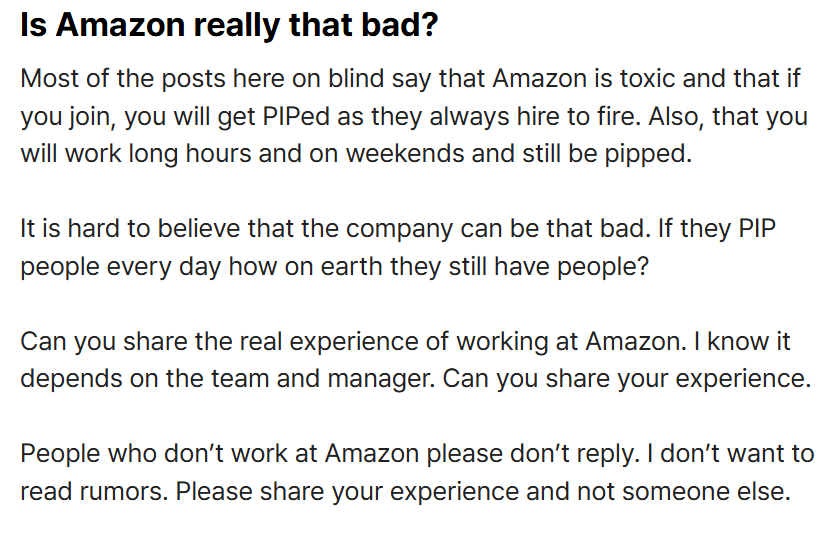
Task: Click the word 'Amazon' in the title
Action: point(120,24)
